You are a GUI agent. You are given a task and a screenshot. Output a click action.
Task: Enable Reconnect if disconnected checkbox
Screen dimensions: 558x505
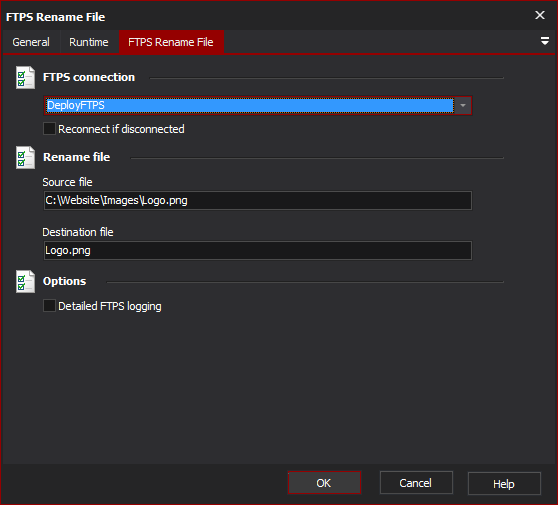pyautogui.click(x=49, y=128)
